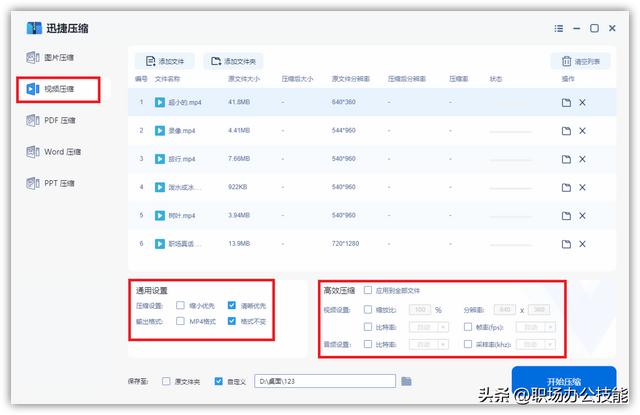This screenshot has width=640, height=415.
Task: Remove row 4 (922KB) using X icon
Action: point(582,187)
